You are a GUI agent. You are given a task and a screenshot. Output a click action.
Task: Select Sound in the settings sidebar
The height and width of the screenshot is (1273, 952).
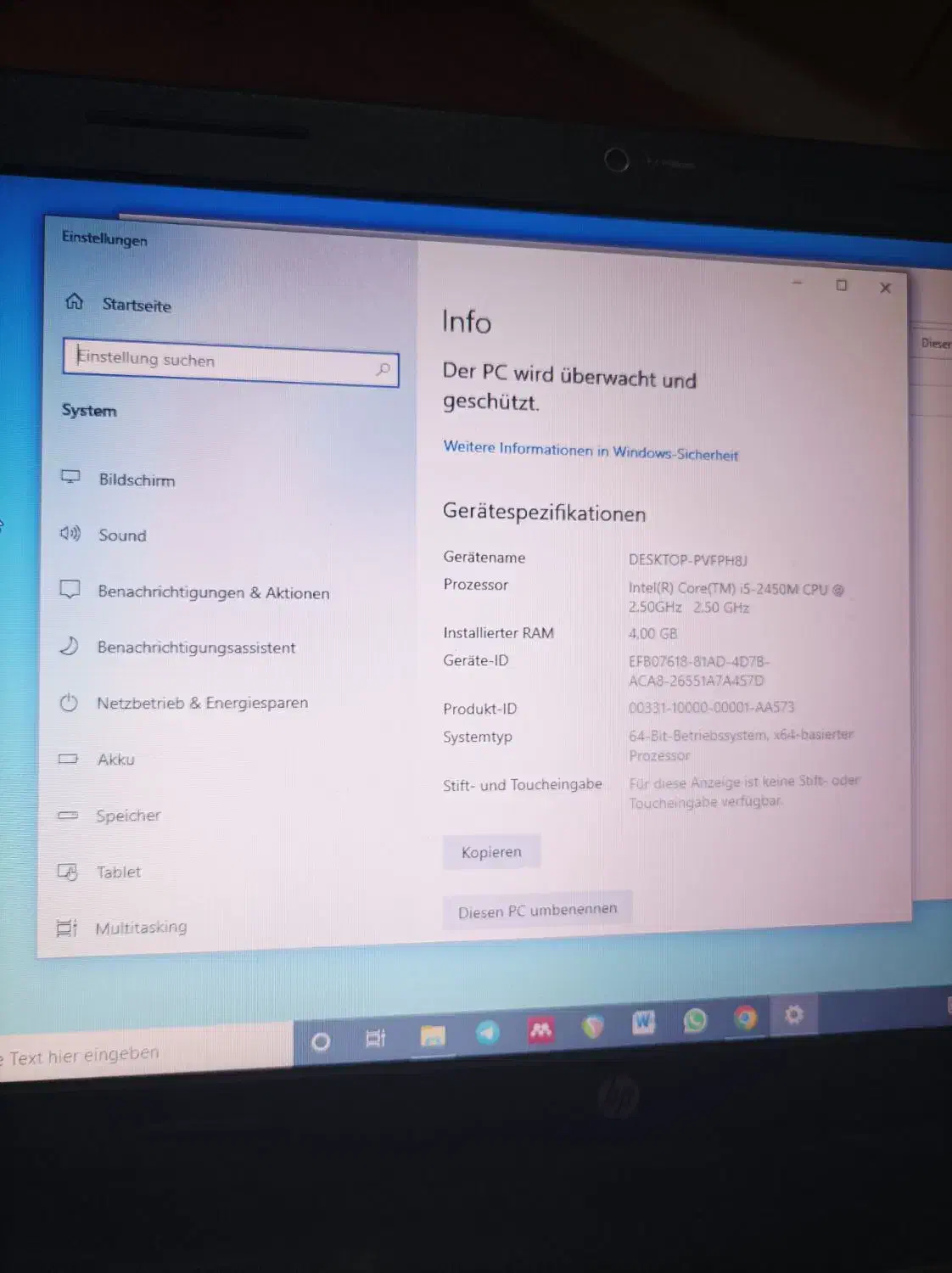pos(122,536)
